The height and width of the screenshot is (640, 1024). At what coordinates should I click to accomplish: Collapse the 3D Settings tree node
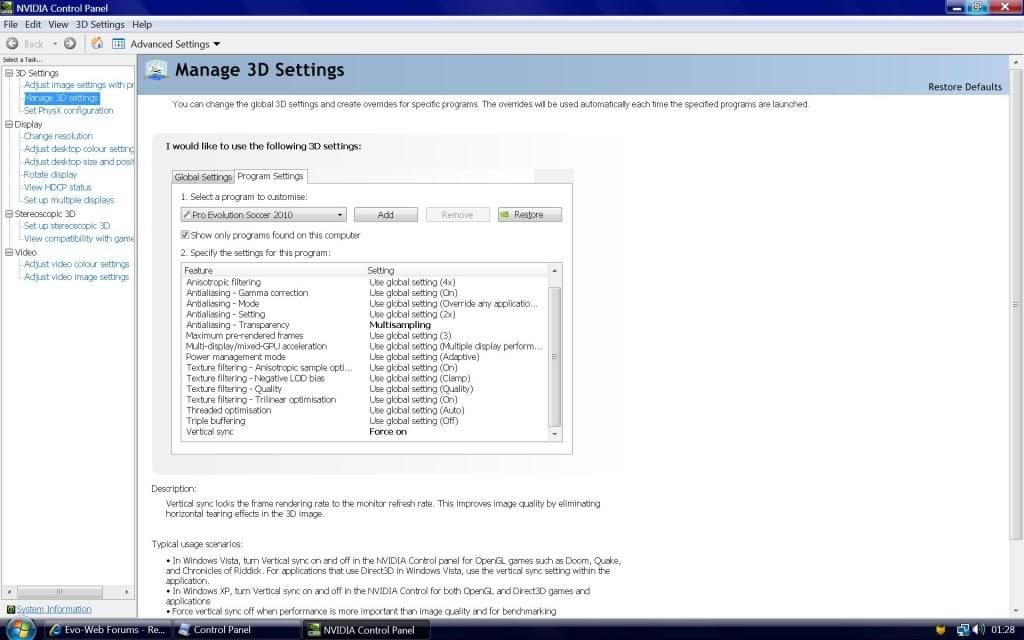pyautogui.click(x=9, y=73)
